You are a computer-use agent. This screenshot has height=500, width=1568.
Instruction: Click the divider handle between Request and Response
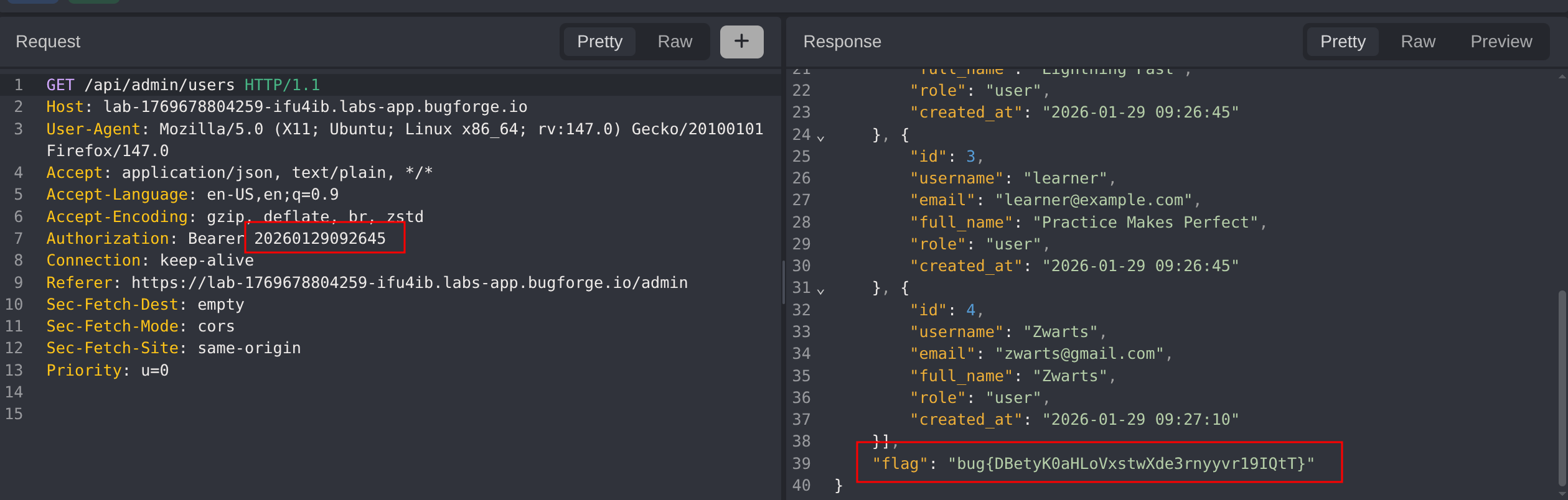pyautogui.click(x=783, y=281)
